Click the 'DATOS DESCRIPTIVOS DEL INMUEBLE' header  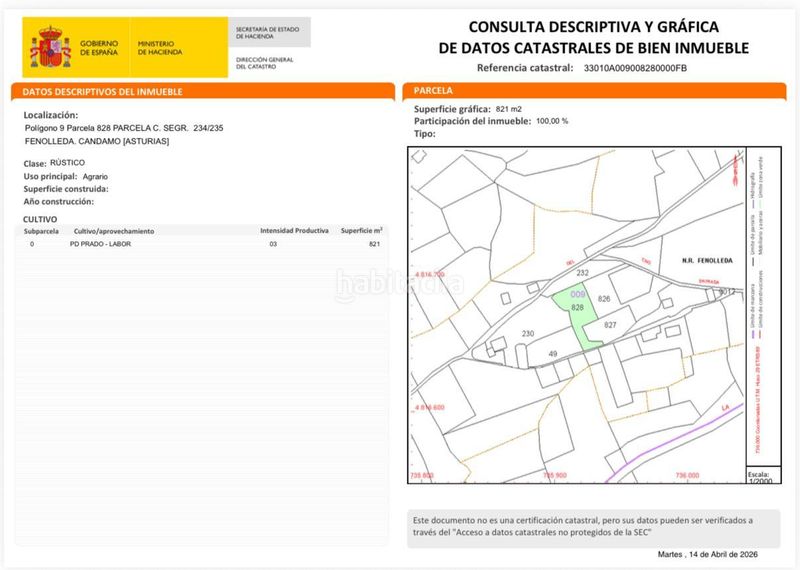click(103, 92)
